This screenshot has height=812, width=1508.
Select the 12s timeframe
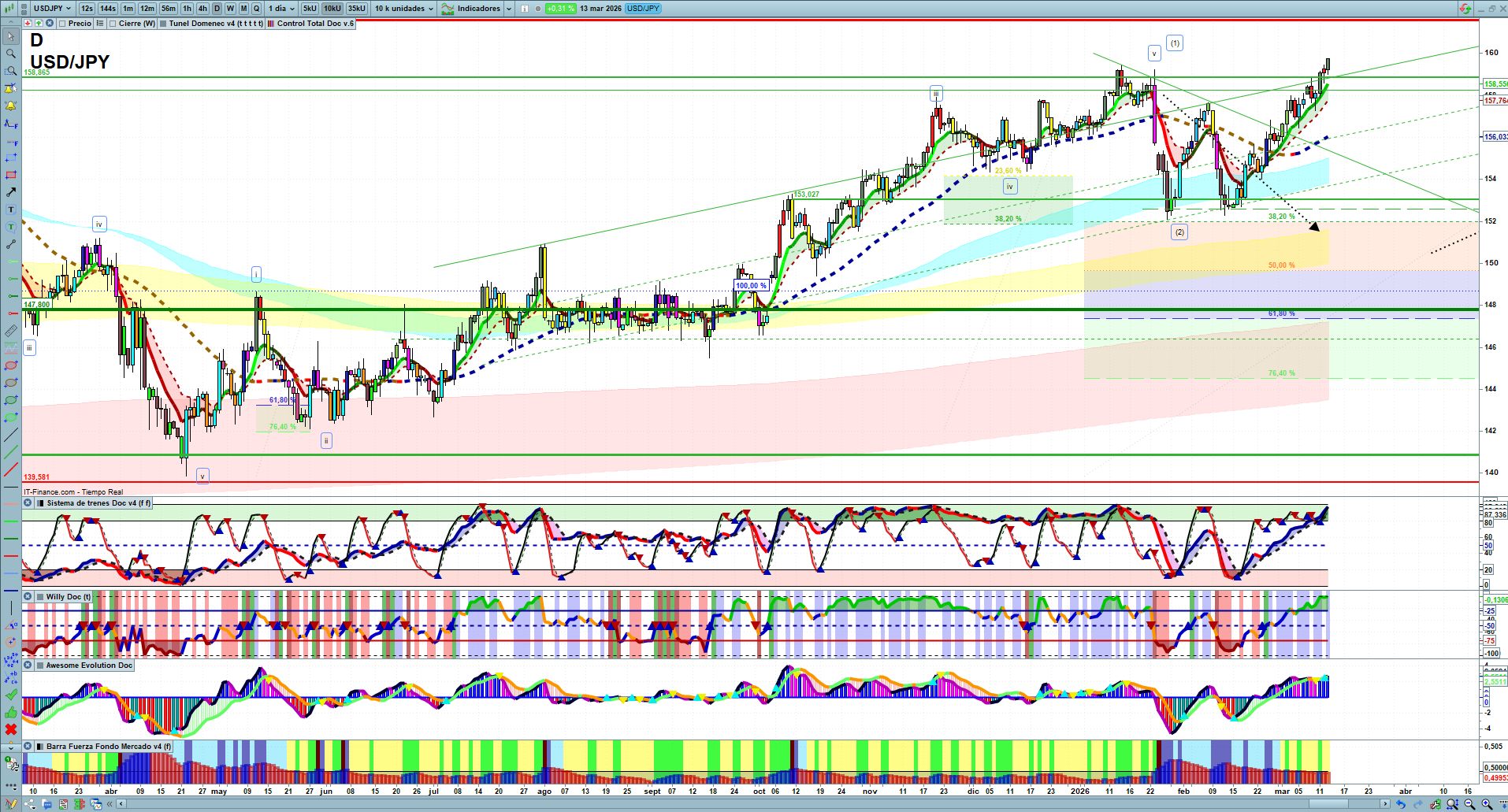[87, 9]
